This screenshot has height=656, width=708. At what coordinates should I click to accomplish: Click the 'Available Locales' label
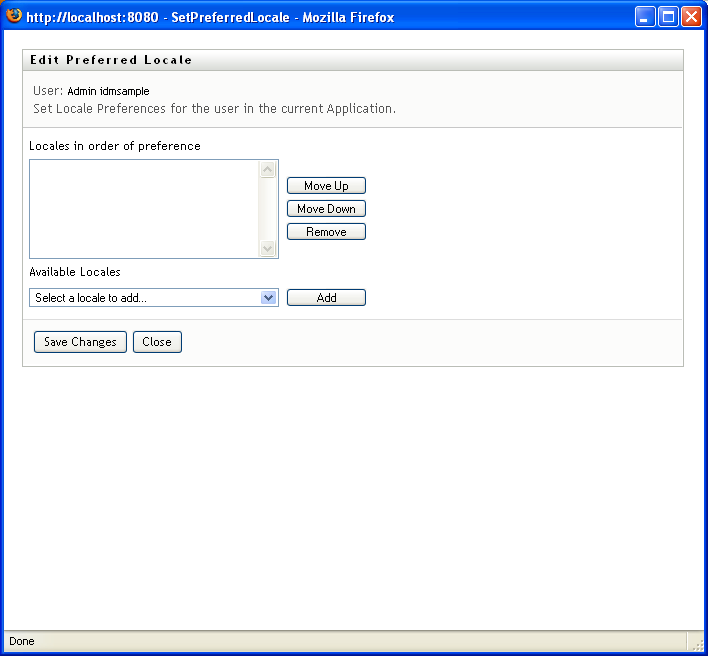pos(75,272)
